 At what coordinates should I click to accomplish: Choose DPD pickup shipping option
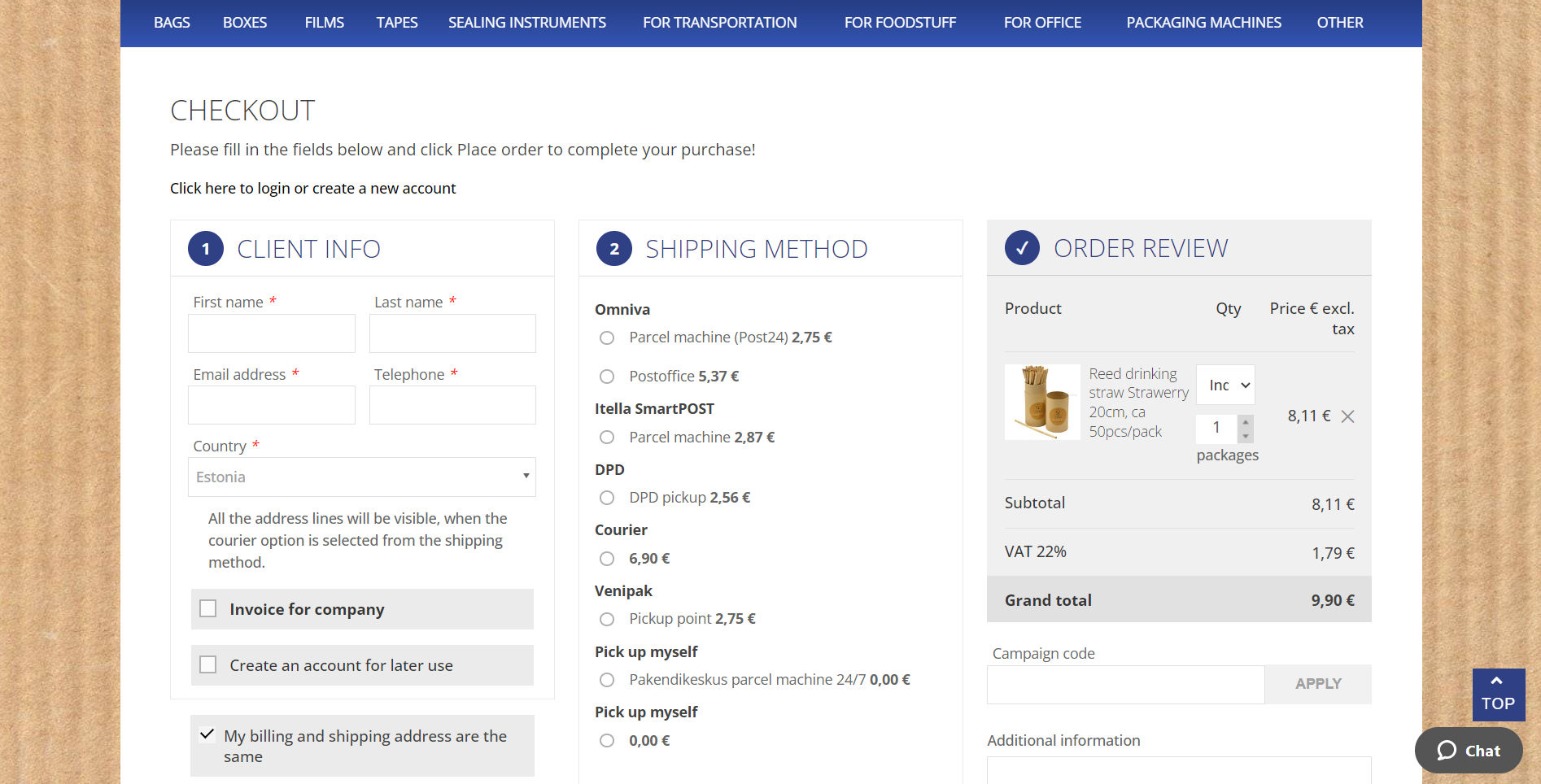click(x=607, y=498)
